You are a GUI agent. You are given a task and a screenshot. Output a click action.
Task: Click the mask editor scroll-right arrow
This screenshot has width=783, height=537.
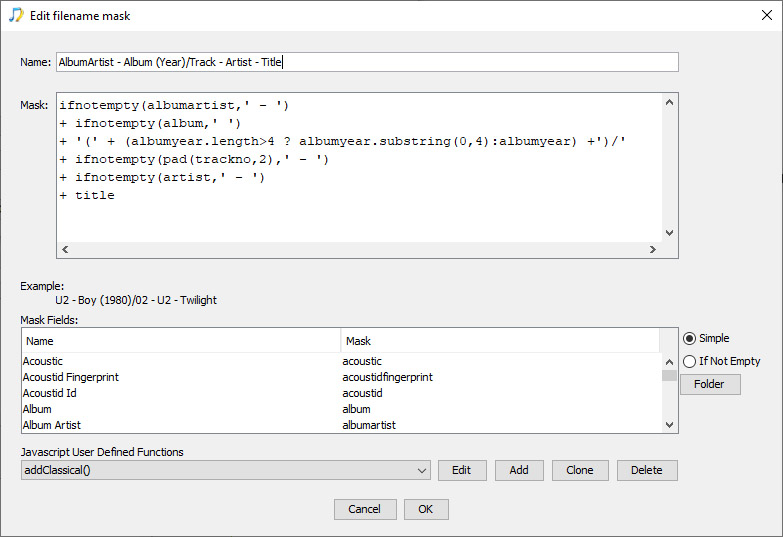[653, 249]
